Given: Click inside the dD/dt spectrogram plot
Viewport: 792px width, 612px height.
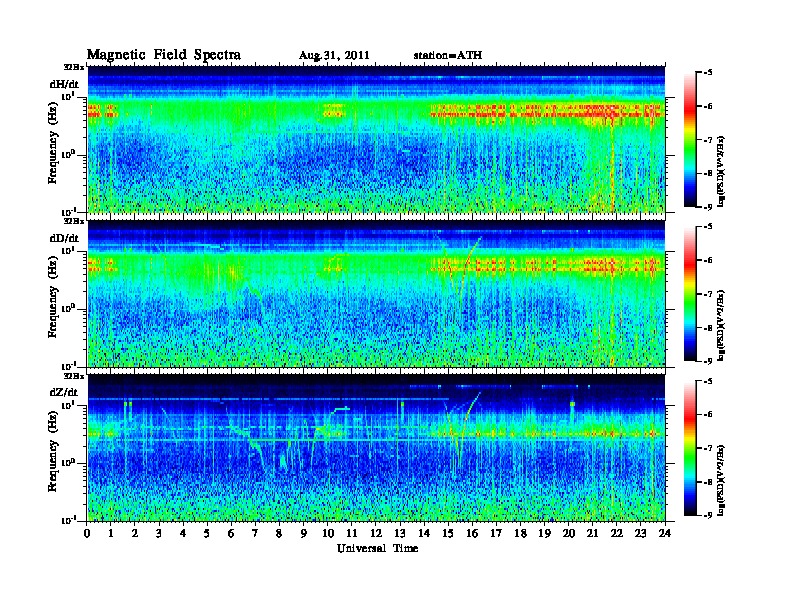Looking at the screenshot, I should 376,294.
